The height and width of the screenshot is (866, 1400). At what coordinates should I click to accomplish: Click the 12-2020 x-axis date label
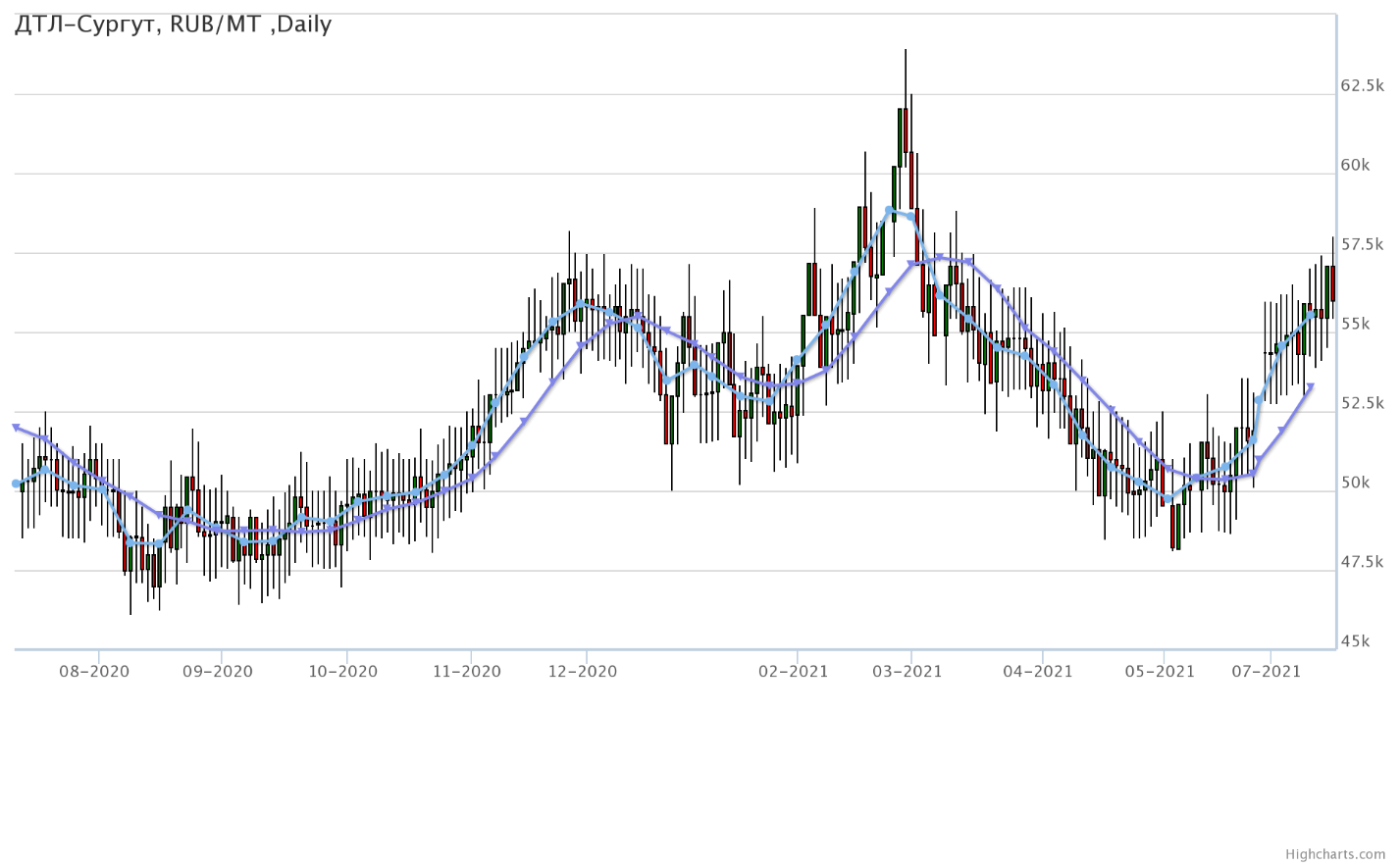(583, 672)
